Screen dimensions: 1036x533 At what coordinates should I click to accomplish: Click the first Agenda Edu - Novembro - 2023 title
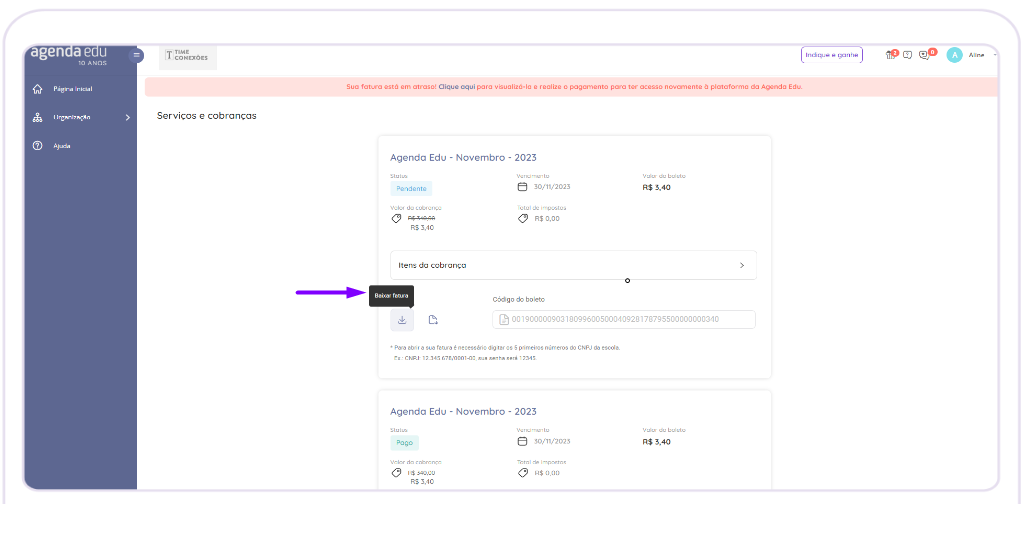(x=463, y=158)
